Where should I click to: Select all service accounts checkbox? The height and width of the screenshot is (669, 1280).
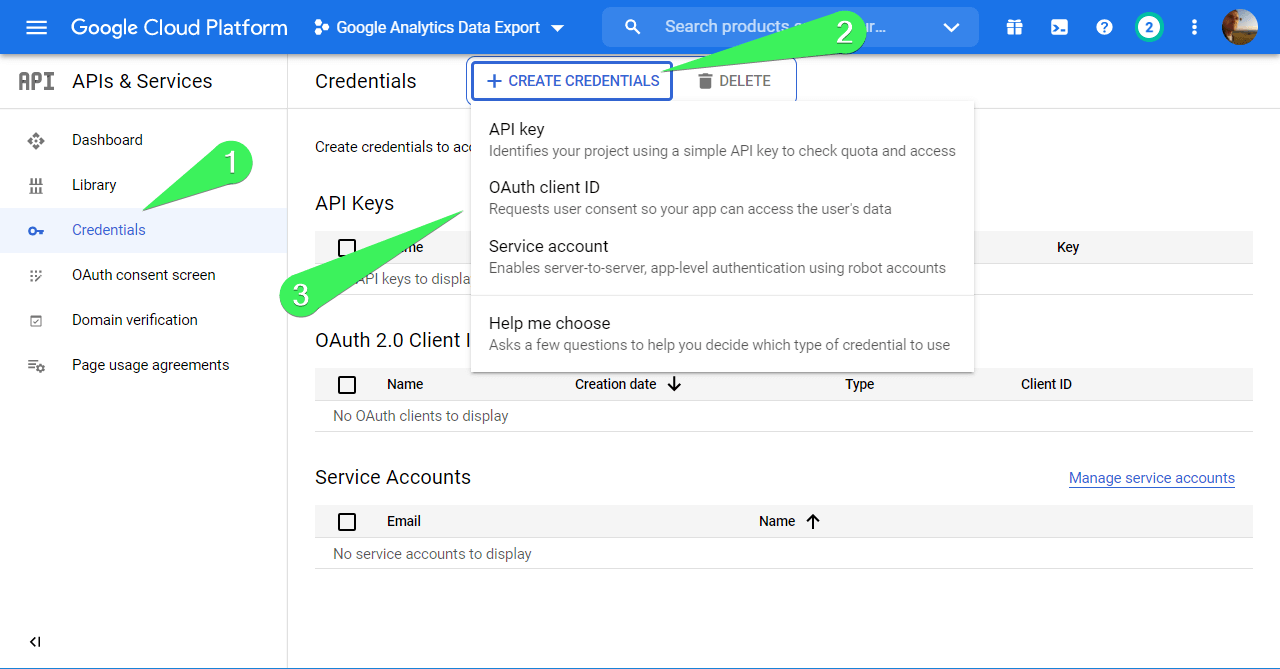347,521
